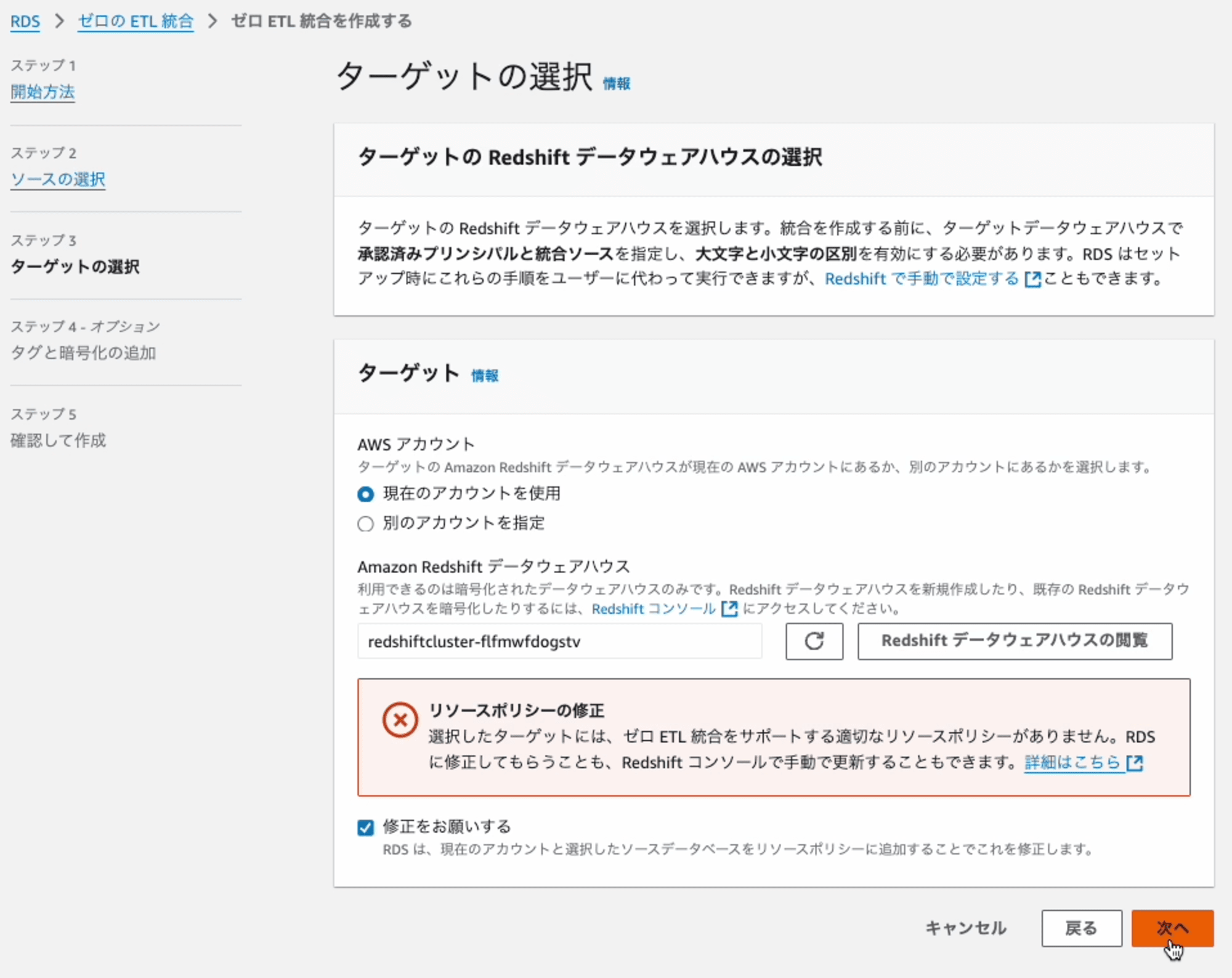Image resolution: width=1232 pixels, height=978 pixels.
Task: Go back to step 1 開始方法
Action: tap(43, 92)
